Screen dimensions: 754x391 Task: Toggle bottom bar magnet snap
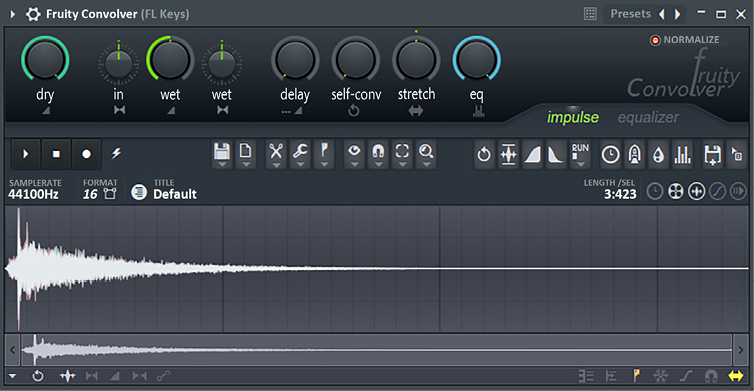coord(711,376)
